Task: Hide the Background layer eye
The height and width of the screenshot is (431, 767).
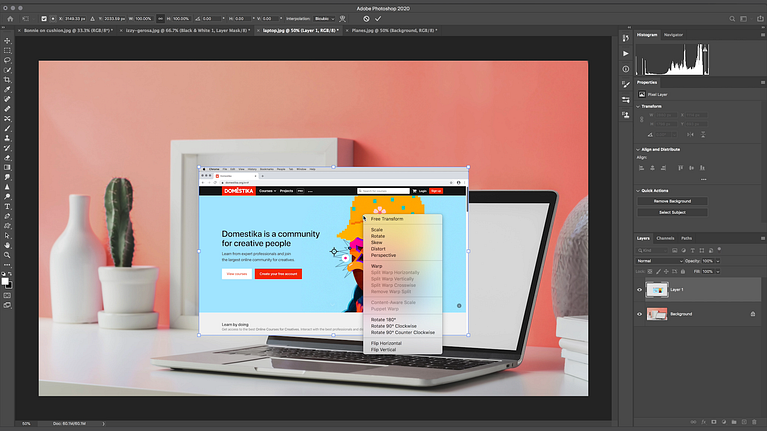Action: tap(639, 314)
